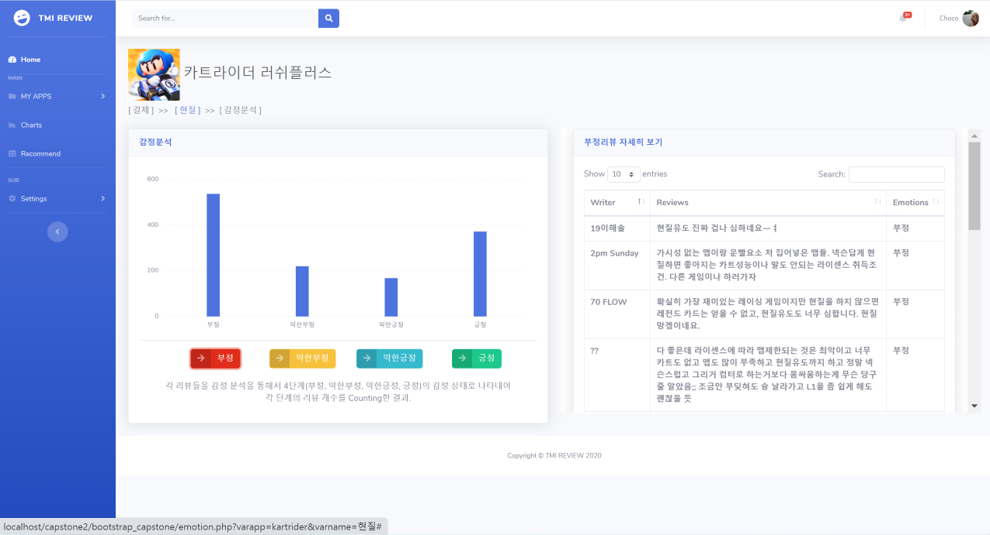Screen dimensions: 990x535
Task: Click the page scrollbar down arrow
Action: point(974,406)
